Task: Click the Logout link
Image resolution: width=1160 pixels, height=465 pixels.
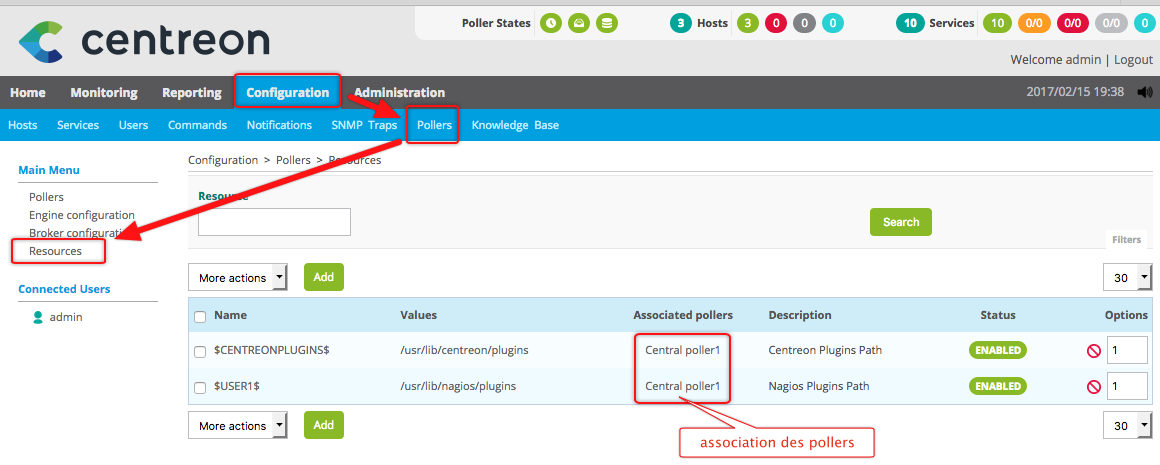Action: [x=1133, y=60]
